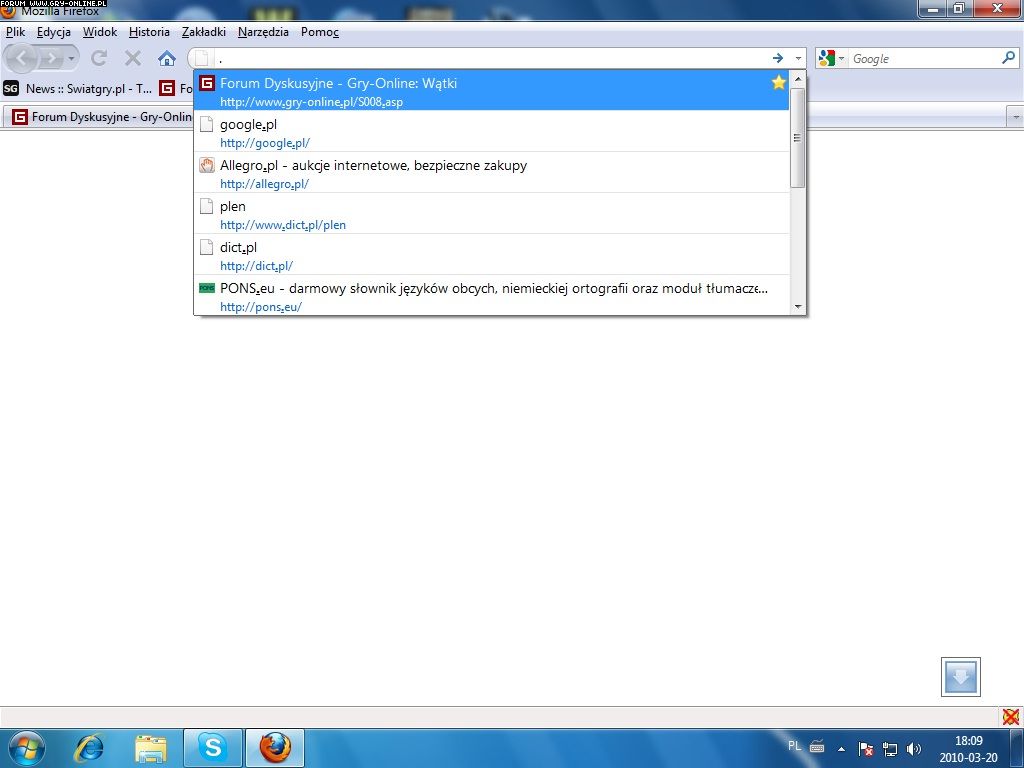
Task: Open the list all tabs dropdown
Action: coord(1016,117)
